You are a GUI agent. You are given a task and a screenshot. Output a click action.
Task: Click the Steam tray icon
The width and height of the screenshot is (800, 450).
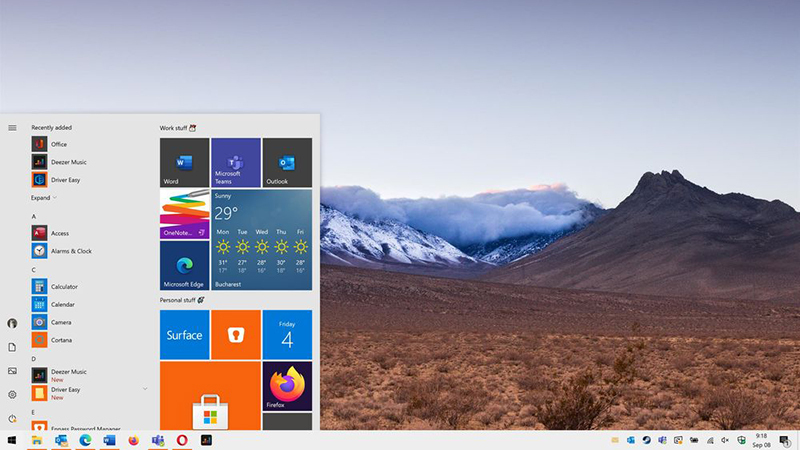pos(646,440)
